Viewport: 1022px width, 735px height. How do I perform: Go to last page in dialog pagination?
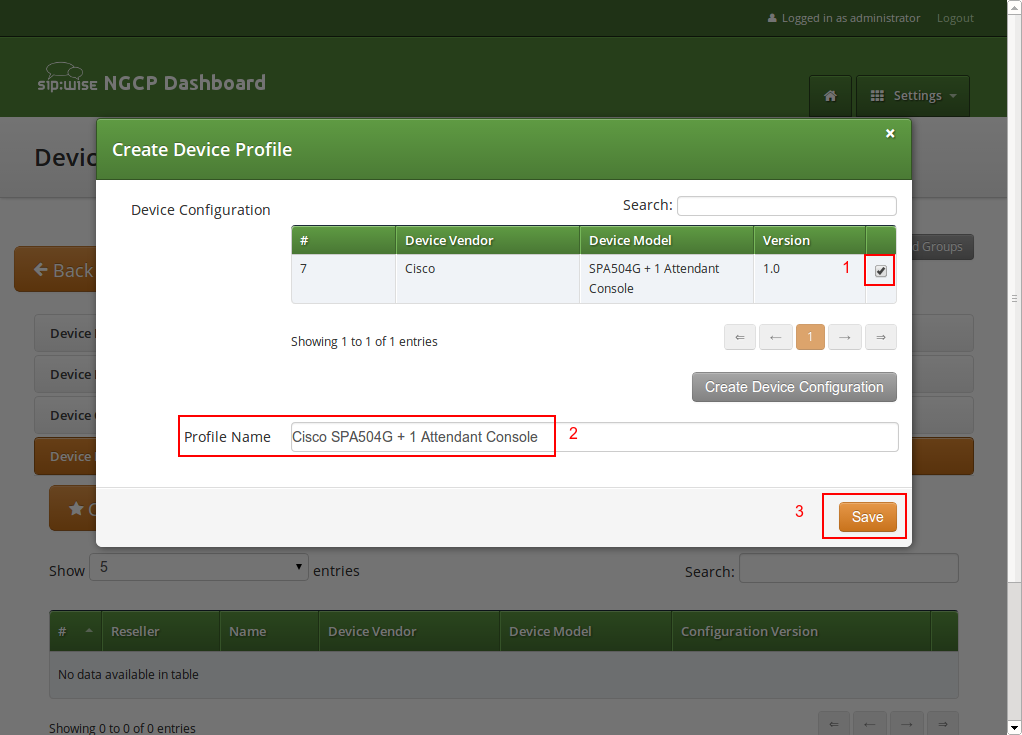click(881, 338)
